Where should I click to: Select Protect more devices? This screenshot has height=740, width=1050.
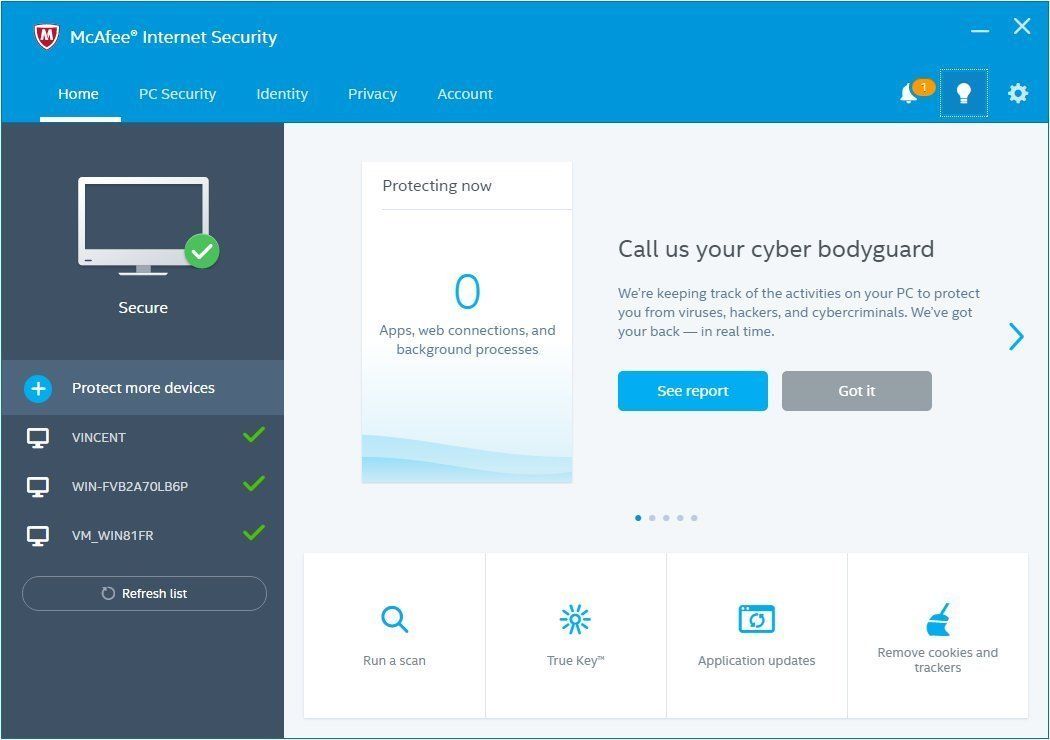click(142, 388)
